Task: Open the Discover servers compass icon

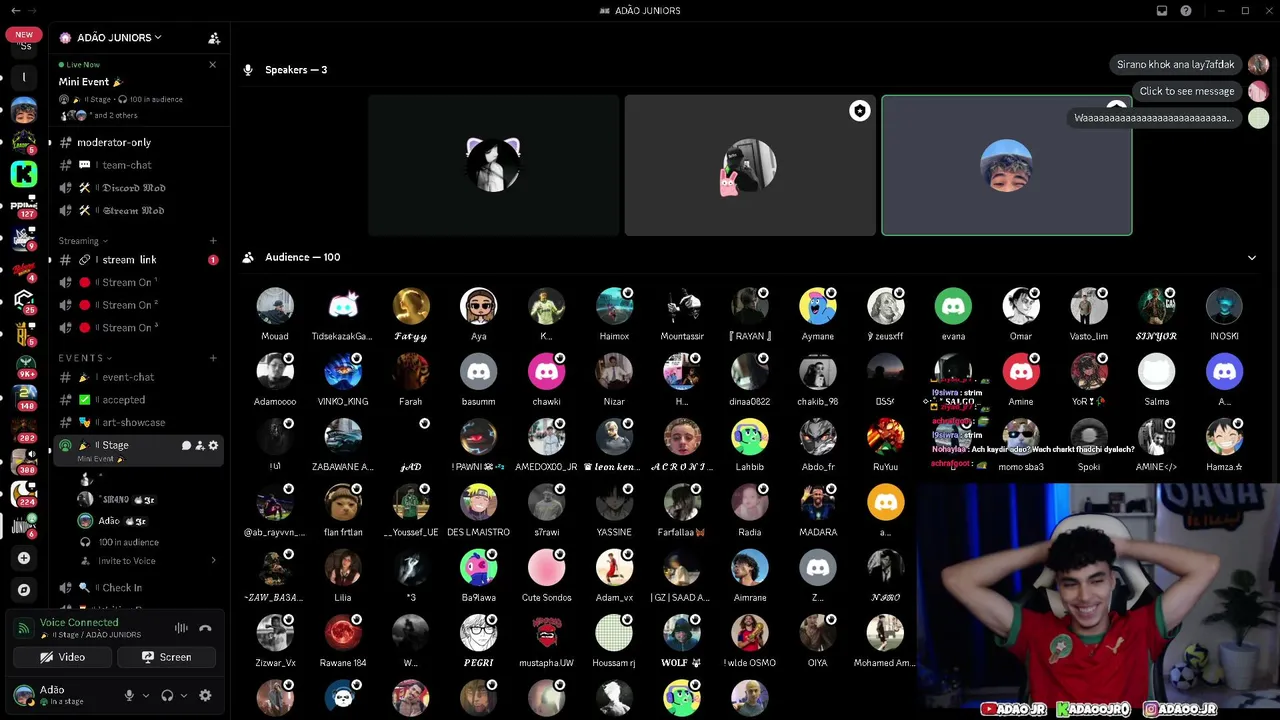Action: point(24,590)
